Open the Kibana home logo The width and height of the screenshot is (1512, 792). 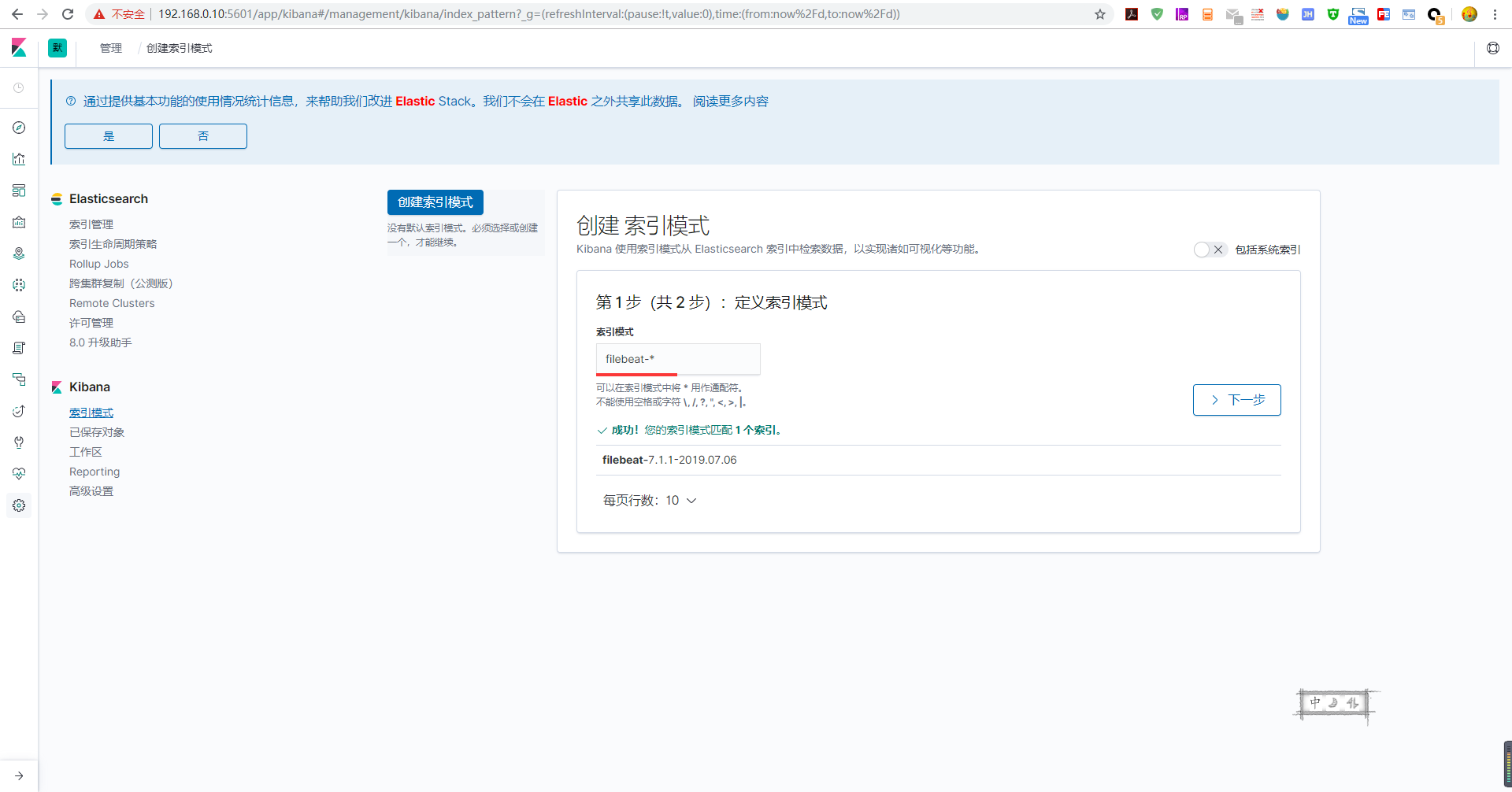[19, 48]
